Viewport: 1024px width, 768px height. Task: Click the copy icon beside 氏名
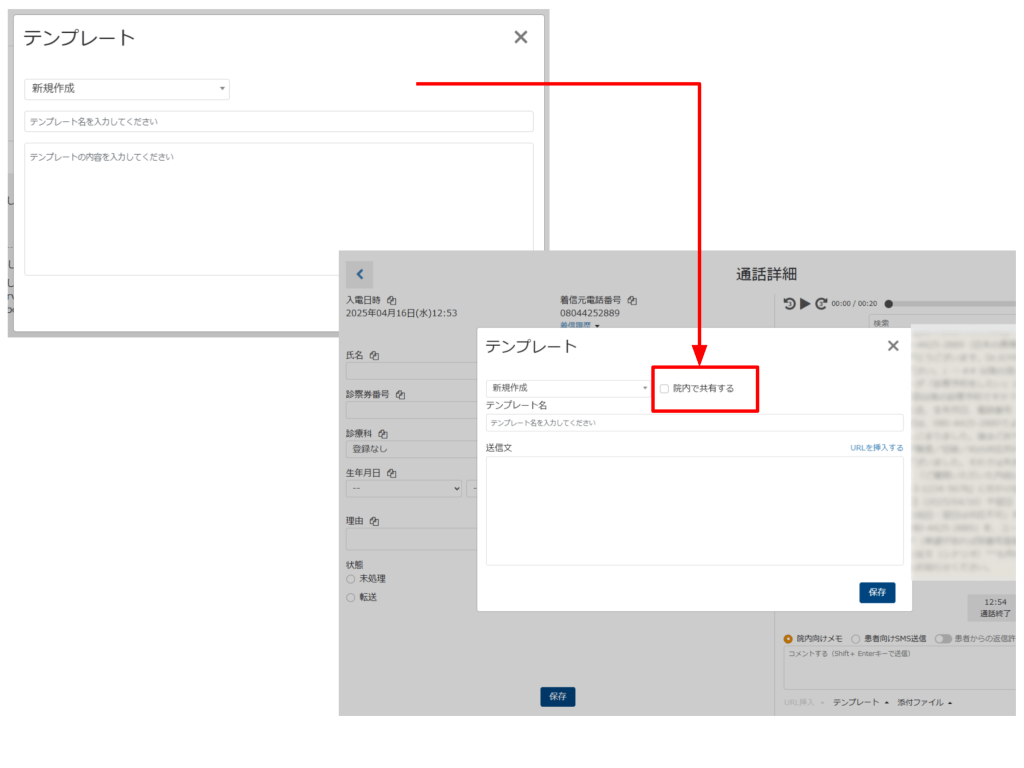coord(374,355)
